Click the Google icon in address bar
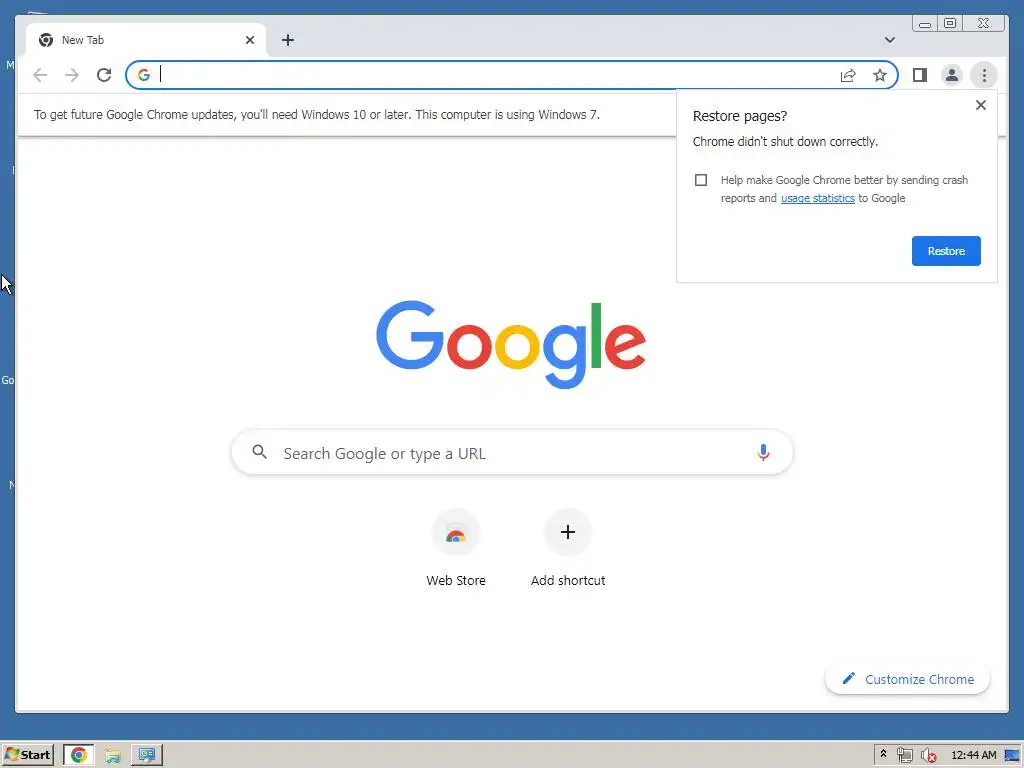This screenshot has height=768, width=1024. (x=144, y=75)
